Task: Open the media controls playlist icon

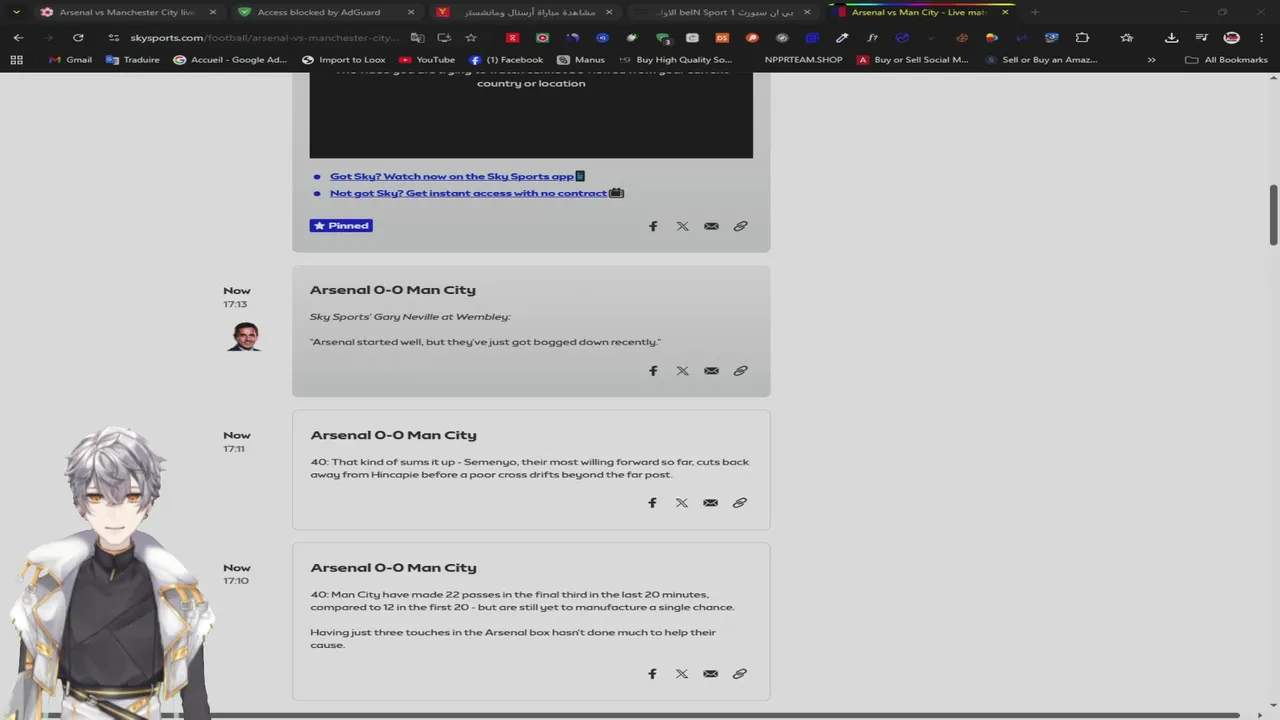Action: point(1202,38)
